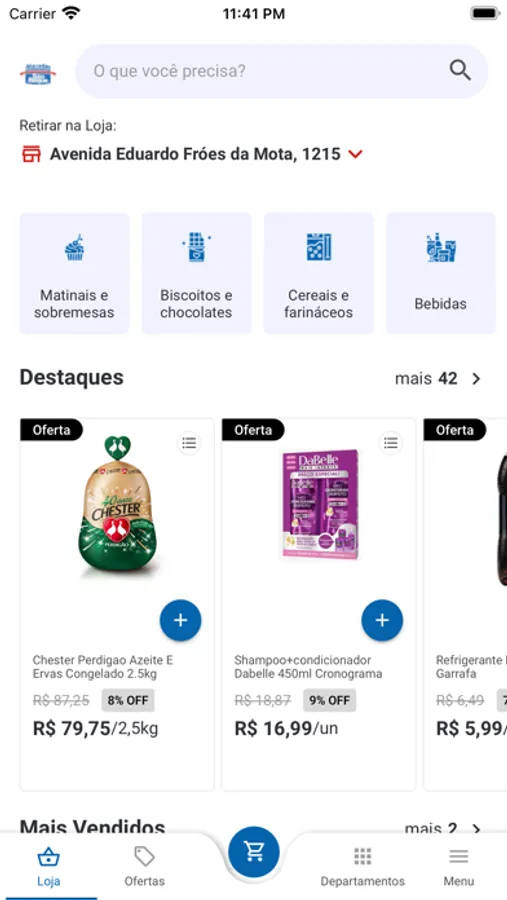507x900 pixels.
Task: Open the center shopping cart button
Action: (253, 852)
